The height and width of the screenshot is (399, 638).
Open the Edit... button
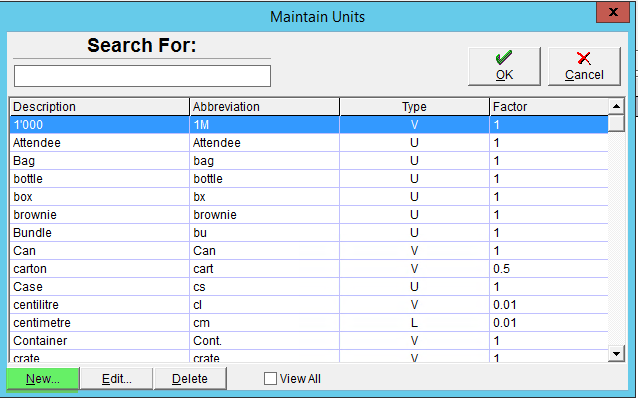point(116,379)
